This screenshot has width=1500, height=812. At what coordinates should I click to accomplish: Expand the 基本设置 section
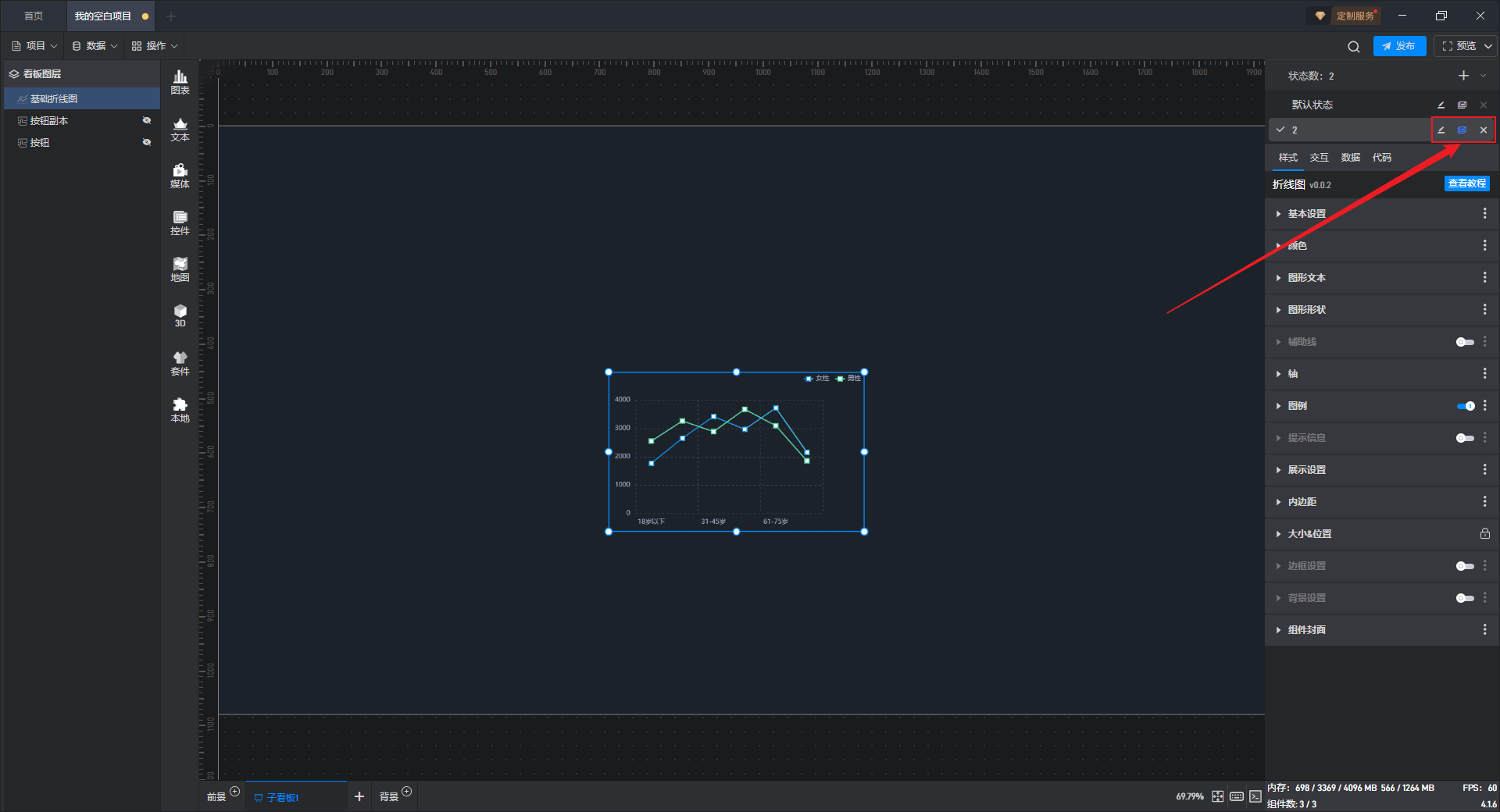pyautogui.click(x=1306, y=214)
